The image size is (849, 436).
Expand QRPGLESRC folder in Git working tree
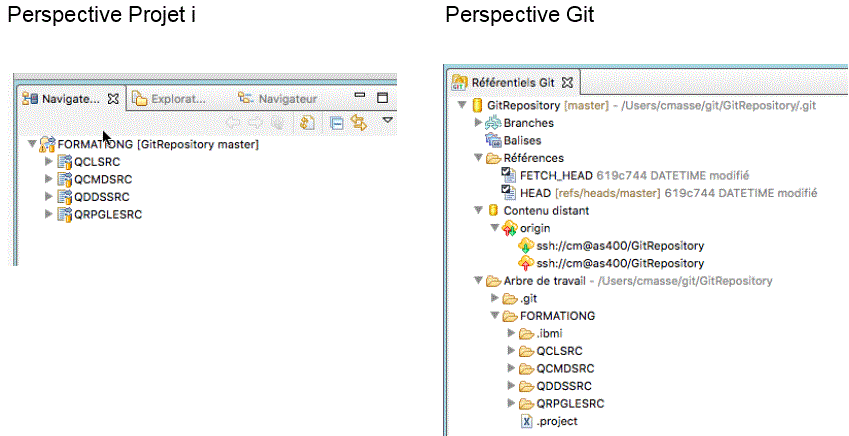click(x=511, y=403)
